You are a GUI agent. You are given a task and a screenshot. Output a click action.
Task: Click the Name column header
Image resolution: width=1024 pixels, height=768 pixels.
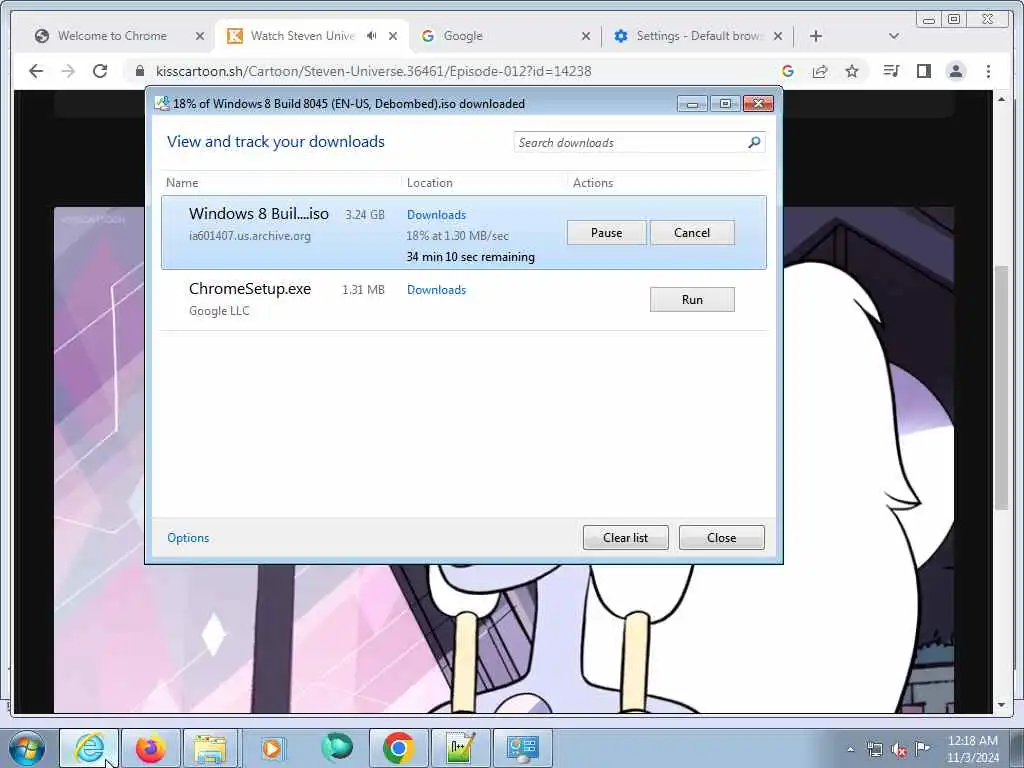[x=182, y=183]
